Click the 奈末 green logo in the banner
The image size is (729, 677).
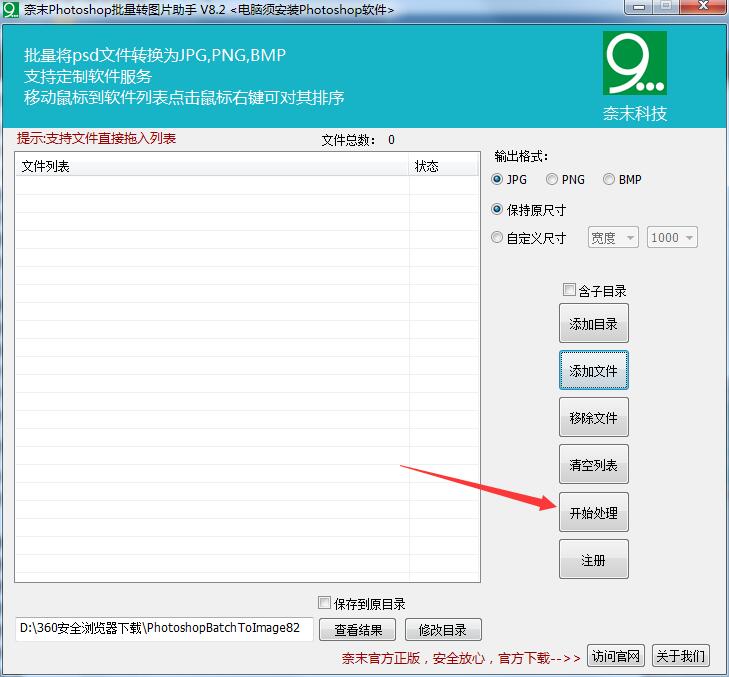point(635,63)
